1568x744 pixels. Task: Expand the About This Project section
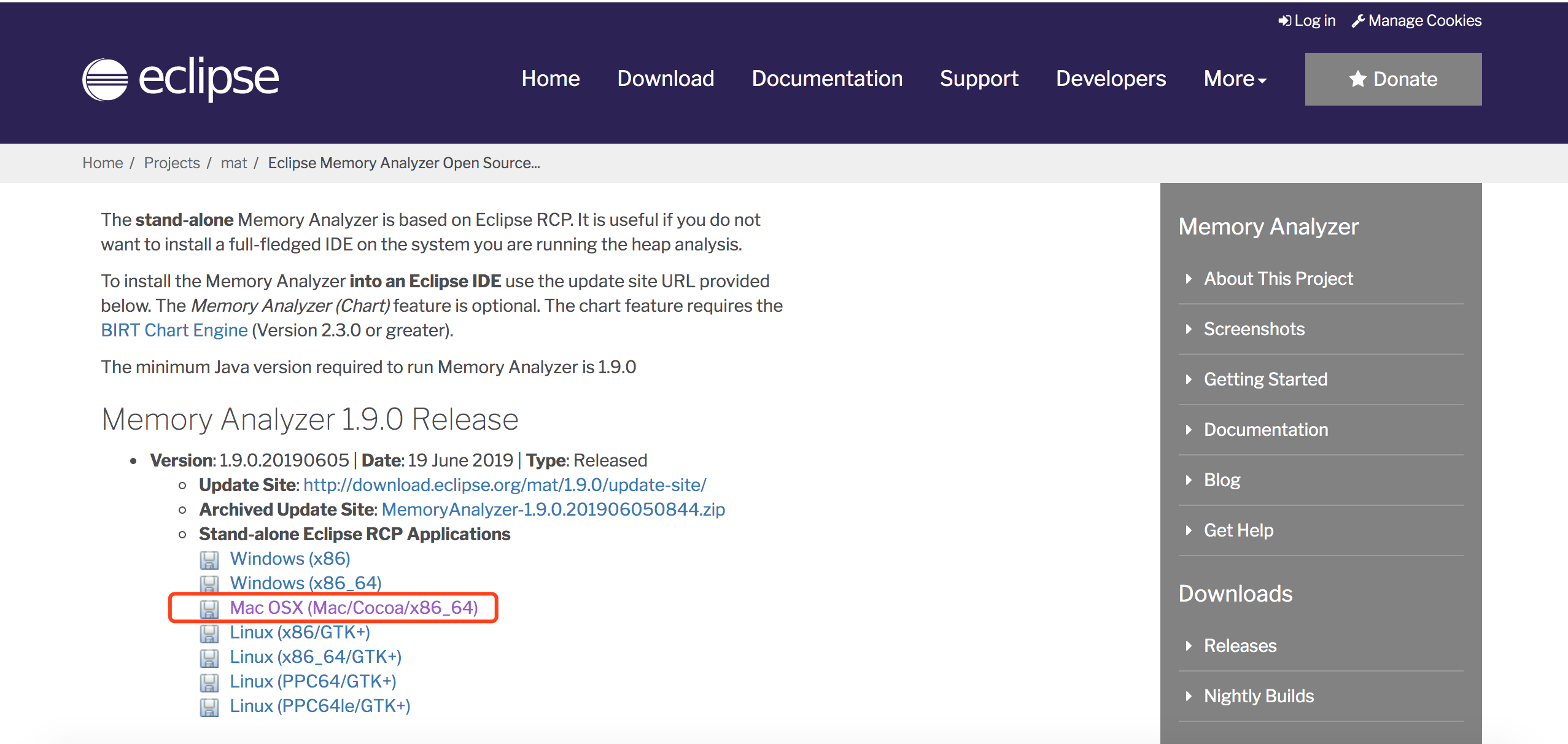pyautogui.click(x=1278, y=278)
